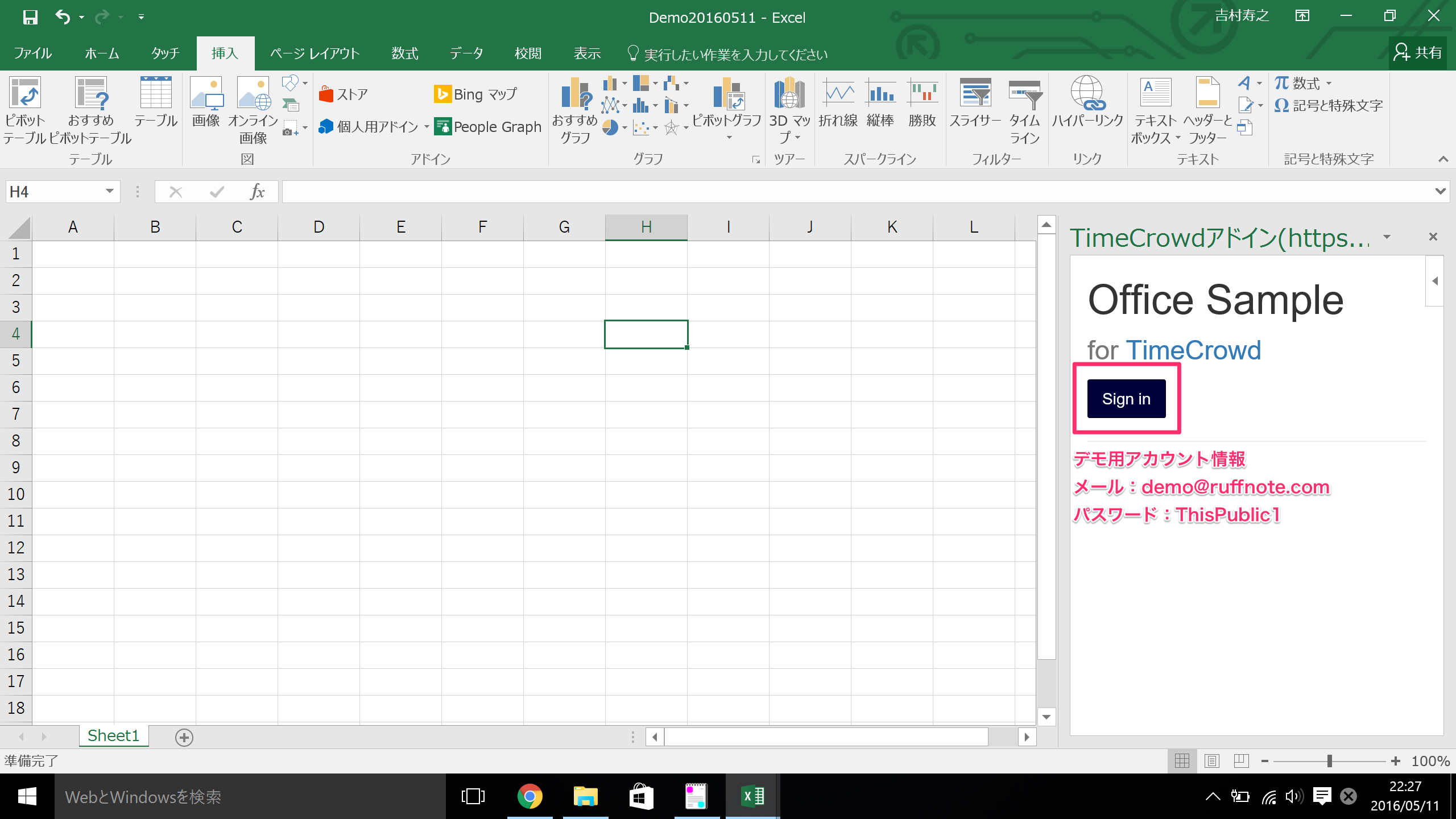Switch to the データ tab
Screen dimensions: 1456x819
[466, 53]
